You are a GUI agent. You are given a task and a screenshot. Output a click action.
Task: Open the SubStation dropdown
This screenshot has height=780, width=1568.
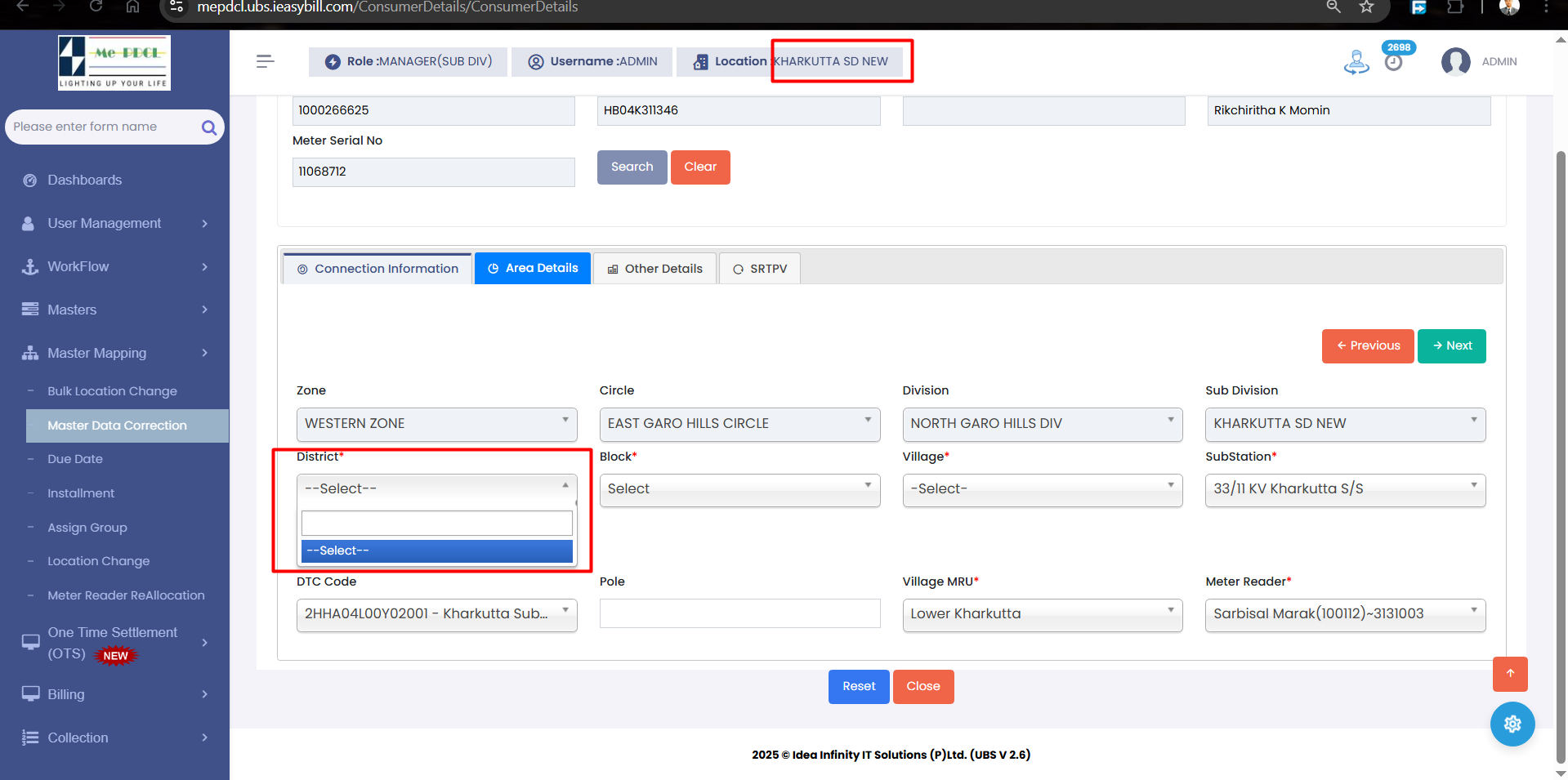[1346, 490]
